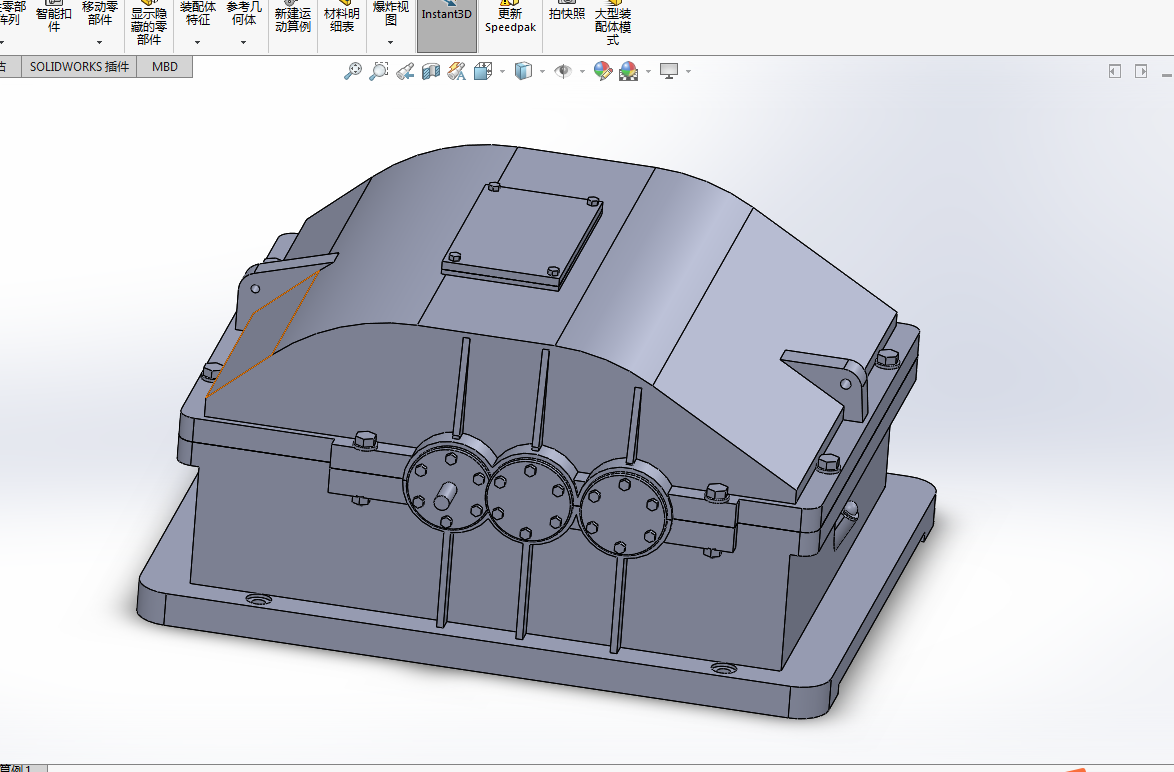The height and width of the screenshot is (772, 1174).
Task: Click the 材料明细表 button
Action: click(342, 20)
